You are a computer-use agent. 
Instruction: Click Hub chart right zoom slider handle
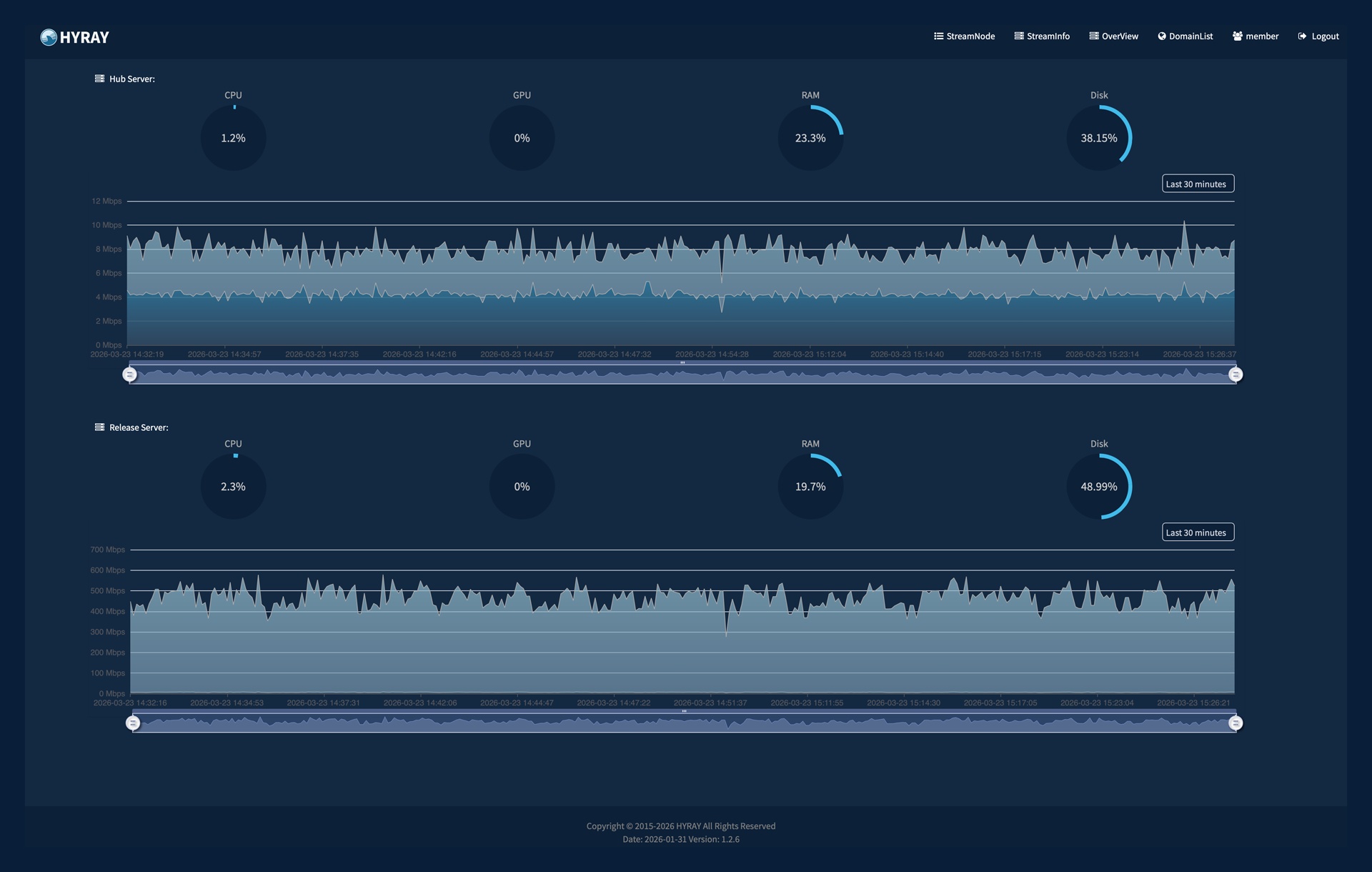click(x=1235, y=374)
